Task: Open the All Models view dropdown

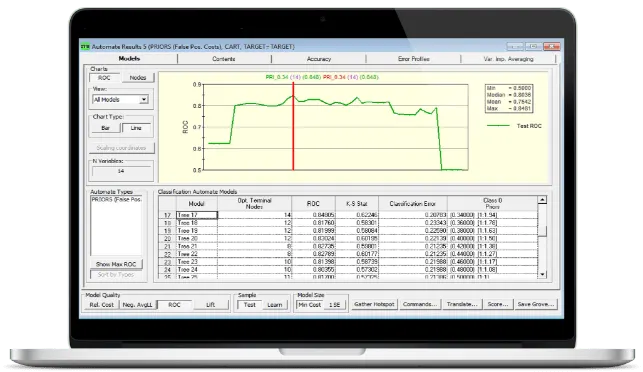Action: 120,100
